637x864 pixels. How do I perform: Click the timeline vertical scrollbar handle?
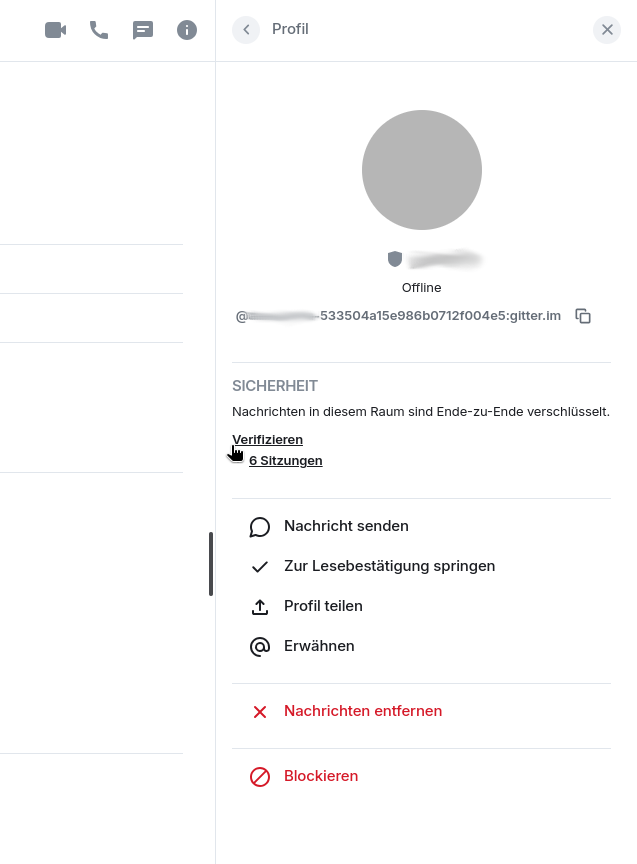210,564
